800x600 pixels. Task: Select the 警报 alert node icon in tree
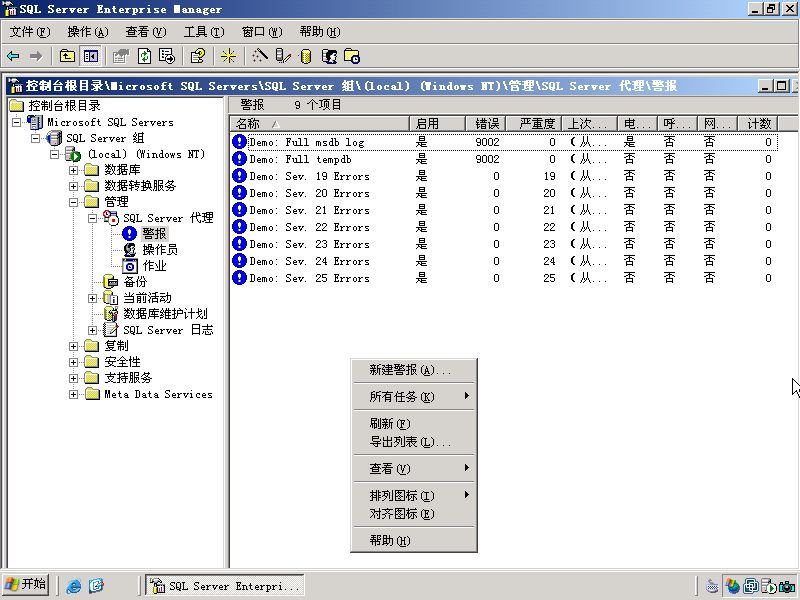[x=130, y=234]
